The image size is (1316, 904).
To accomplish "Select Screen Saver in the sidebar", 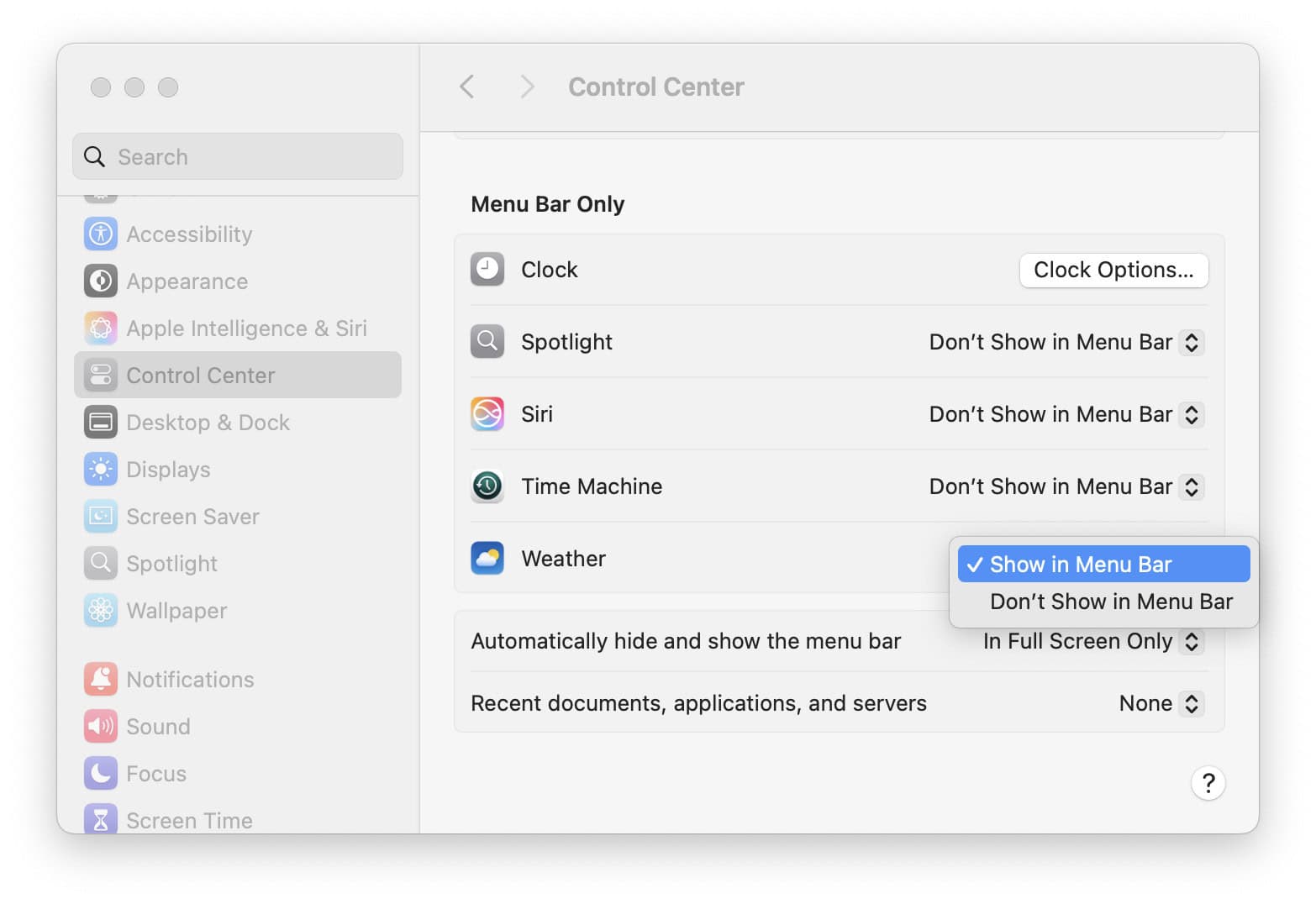I will (238, 517).
